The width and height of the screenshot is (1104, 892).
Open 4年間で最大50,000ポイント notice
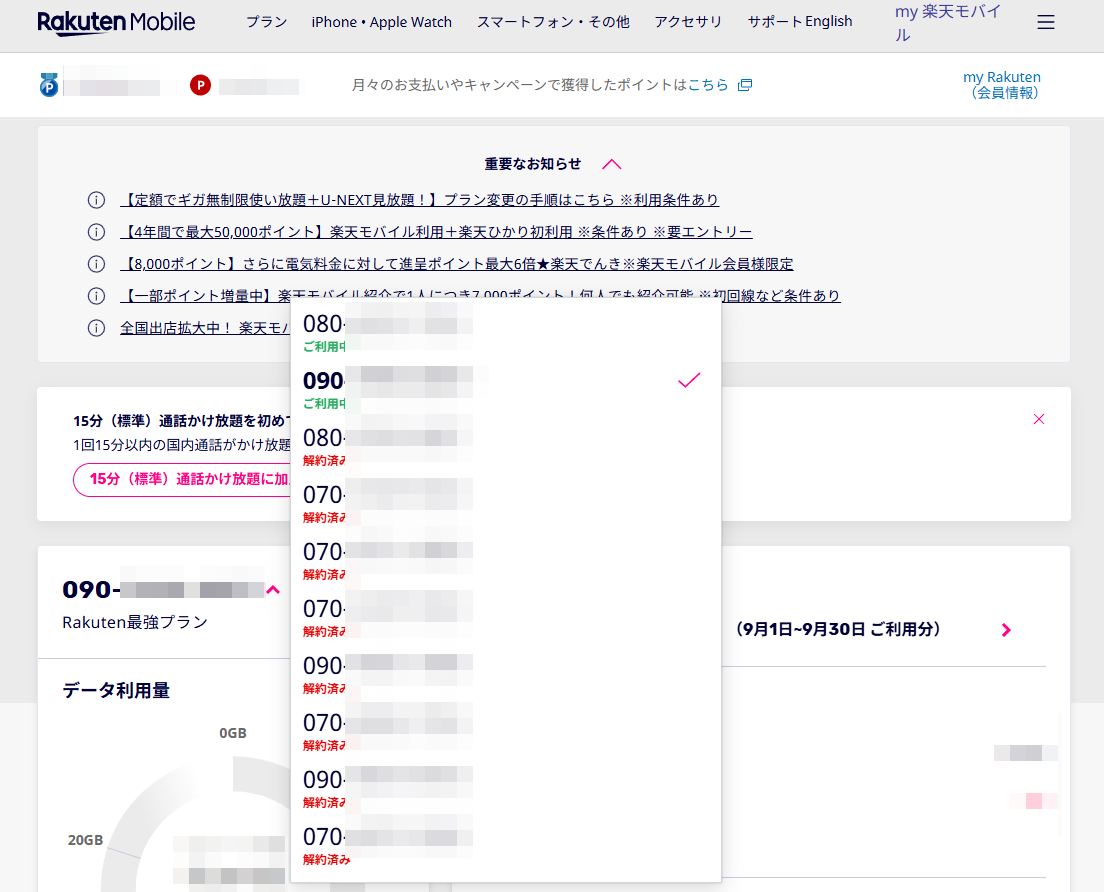tap(437, 232)
